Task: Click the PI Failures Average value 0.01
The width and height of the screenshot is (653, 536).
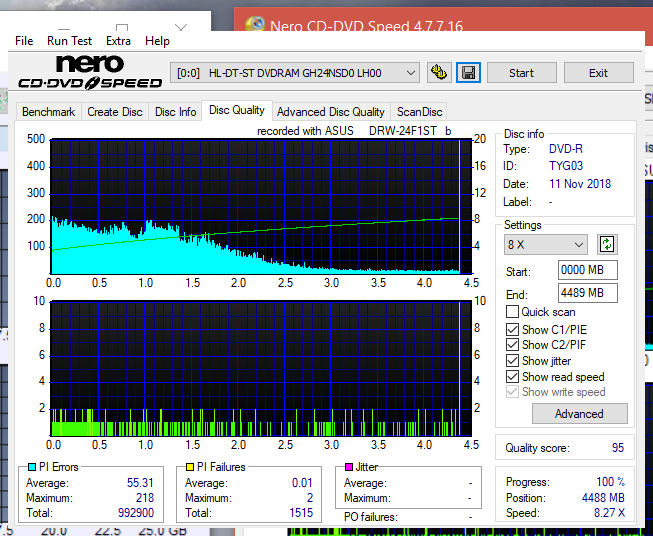Action: pyautogui.click(x=302, y=483)
